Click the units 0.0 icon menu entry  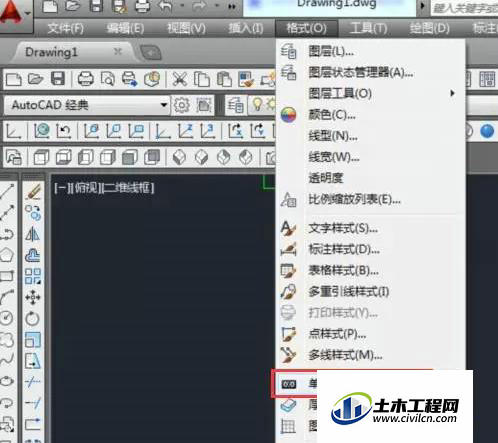[x=288, y=384]
